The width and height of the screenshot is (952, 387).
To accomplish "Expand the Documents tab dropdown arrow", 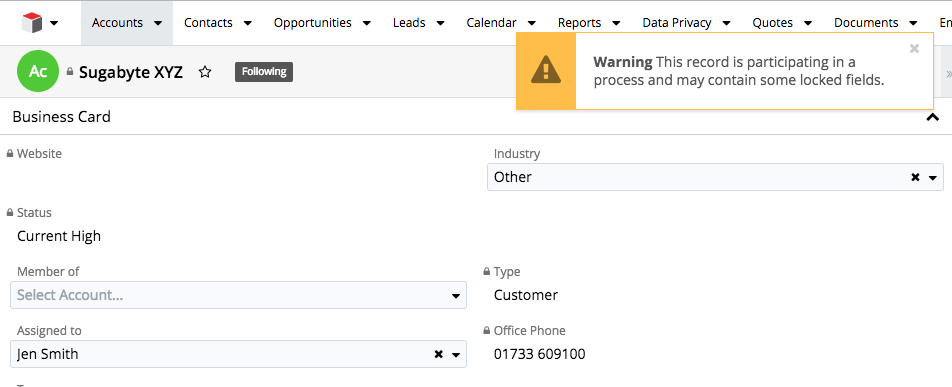I will [914, 23].
